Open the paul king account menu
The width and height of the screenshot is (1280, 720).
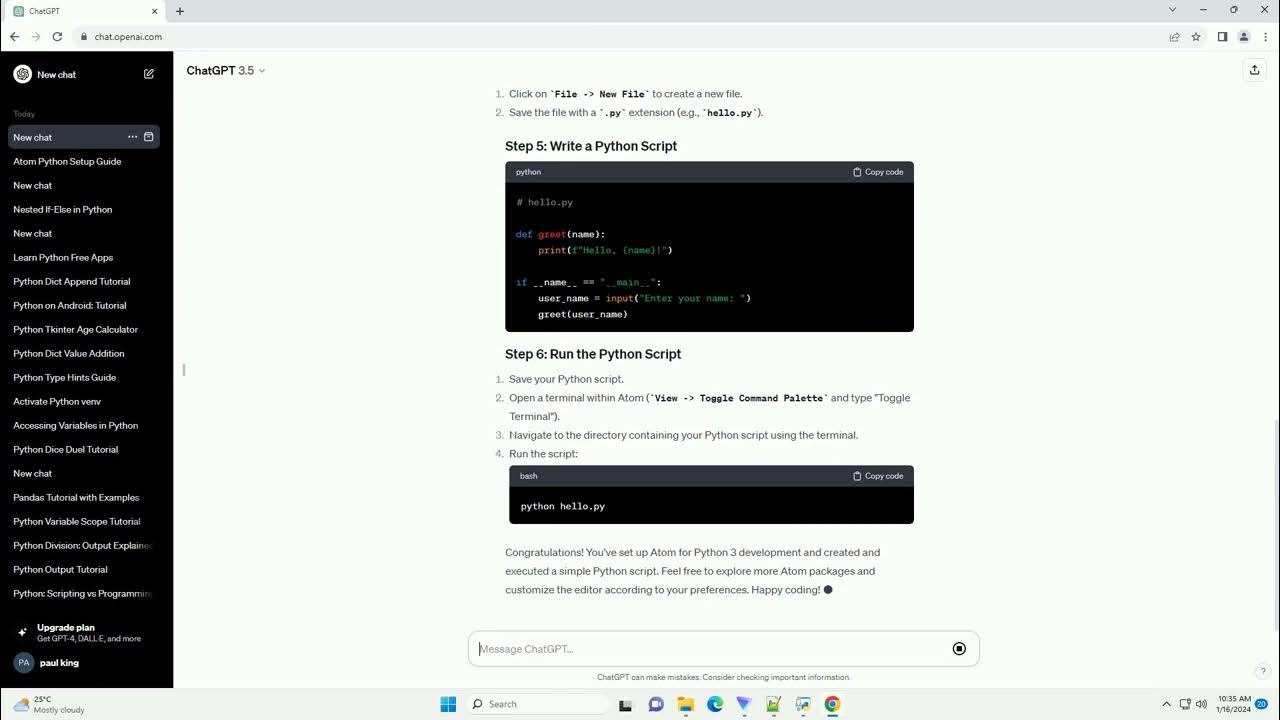point(86,663)
